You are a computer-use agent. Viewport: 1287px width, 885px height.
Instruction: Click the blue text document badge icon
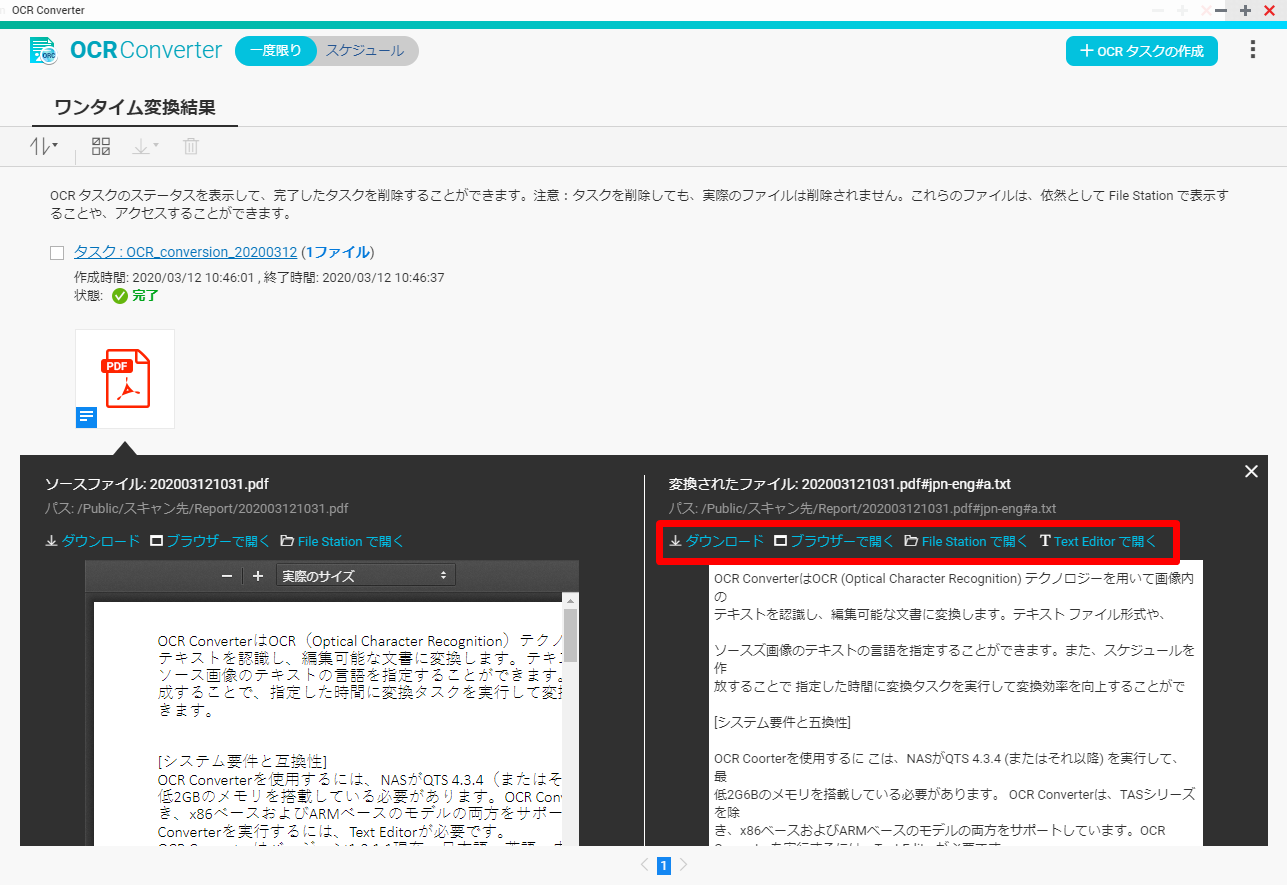click(x=87, y=417)
